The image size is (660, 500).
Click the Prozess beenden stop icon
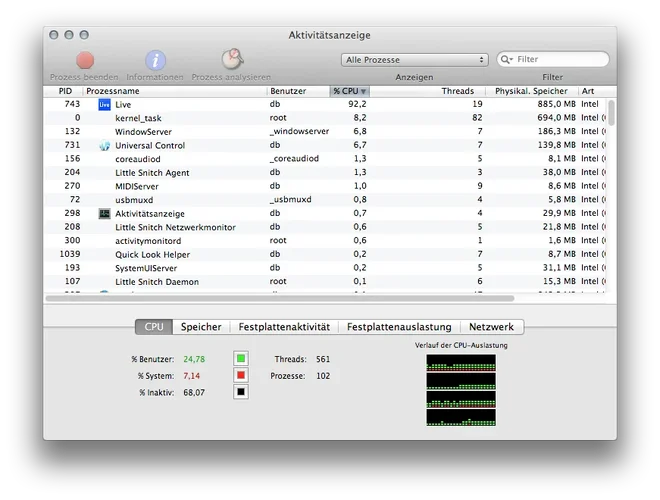[85, 61]
